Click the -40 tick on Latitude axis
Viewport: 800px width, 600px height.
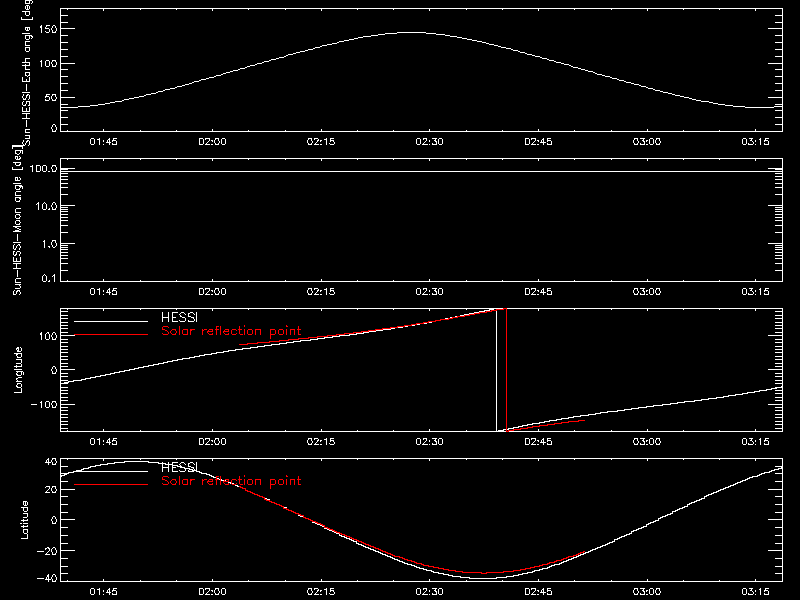[x=47, y=579]
